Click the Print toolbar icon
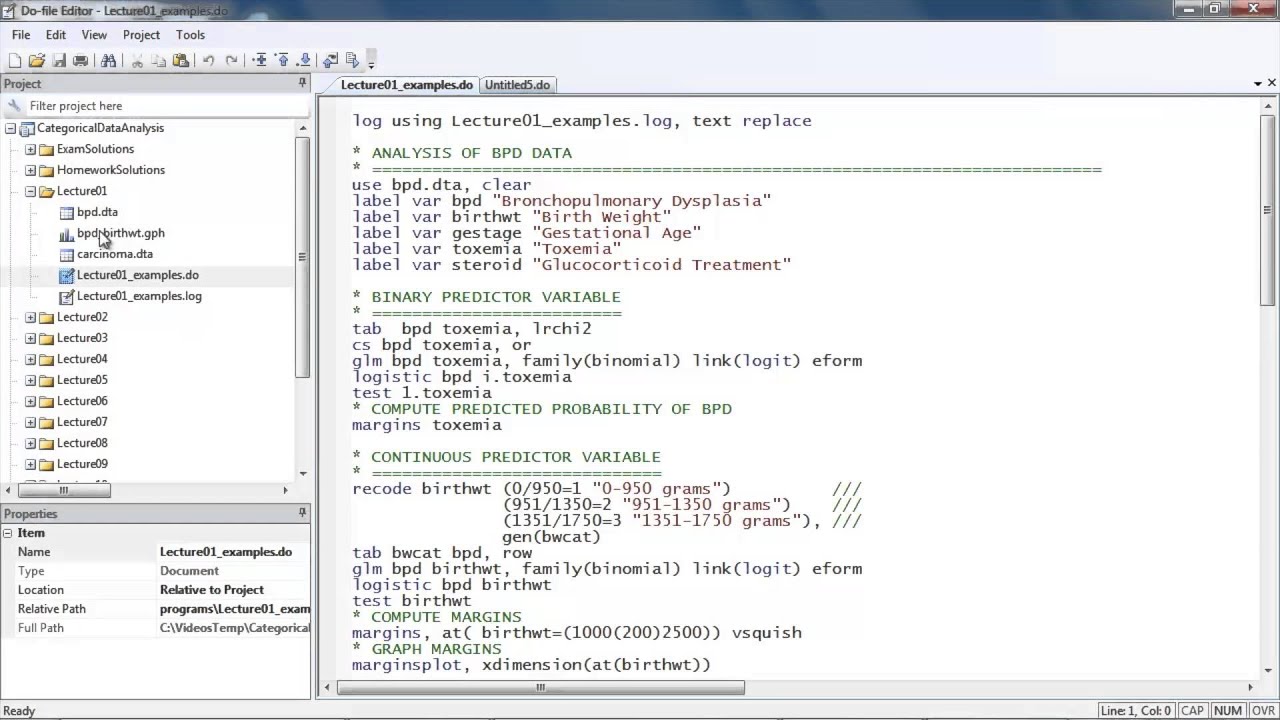1280x720 pixels. (81, 61)
